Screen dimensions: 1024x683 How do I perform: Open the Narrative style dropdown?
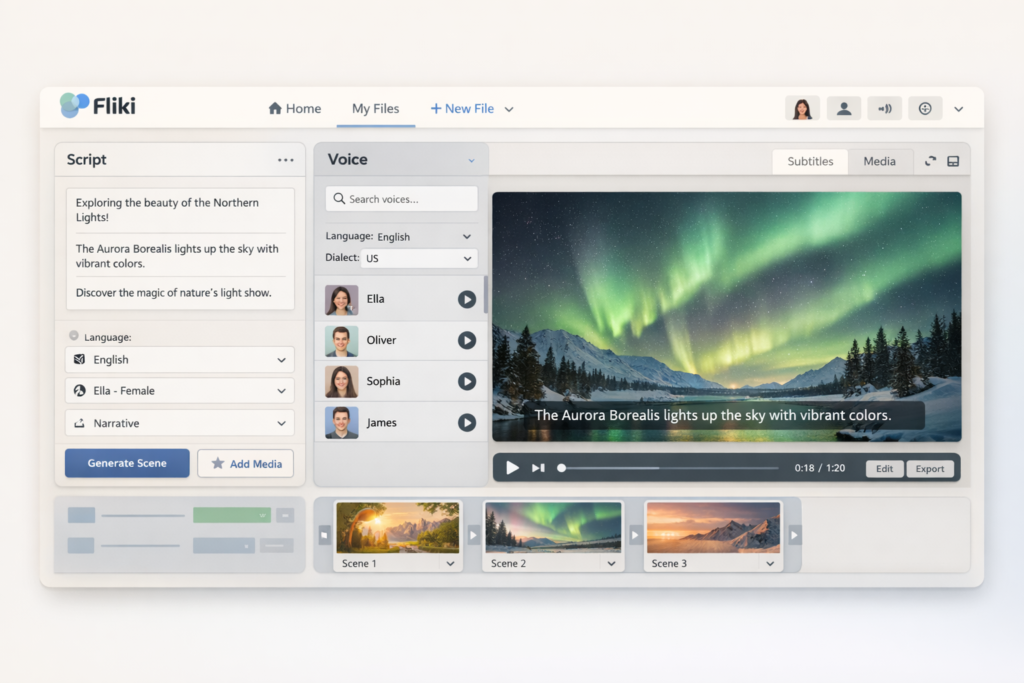(179, 422)
